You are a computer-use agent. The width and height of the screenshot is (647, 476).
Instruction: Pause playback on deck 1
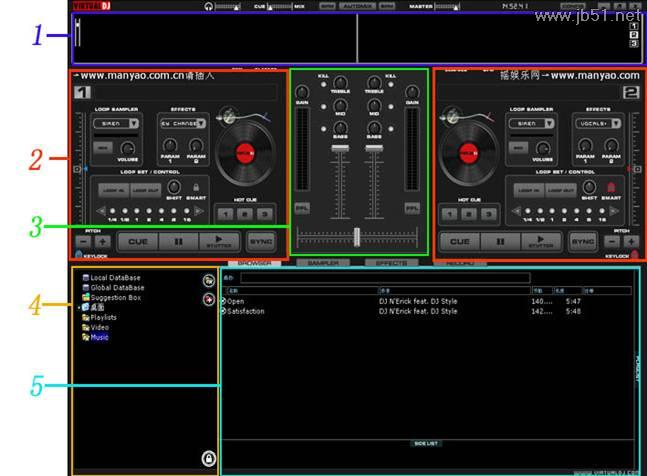[x=178, y=242]
